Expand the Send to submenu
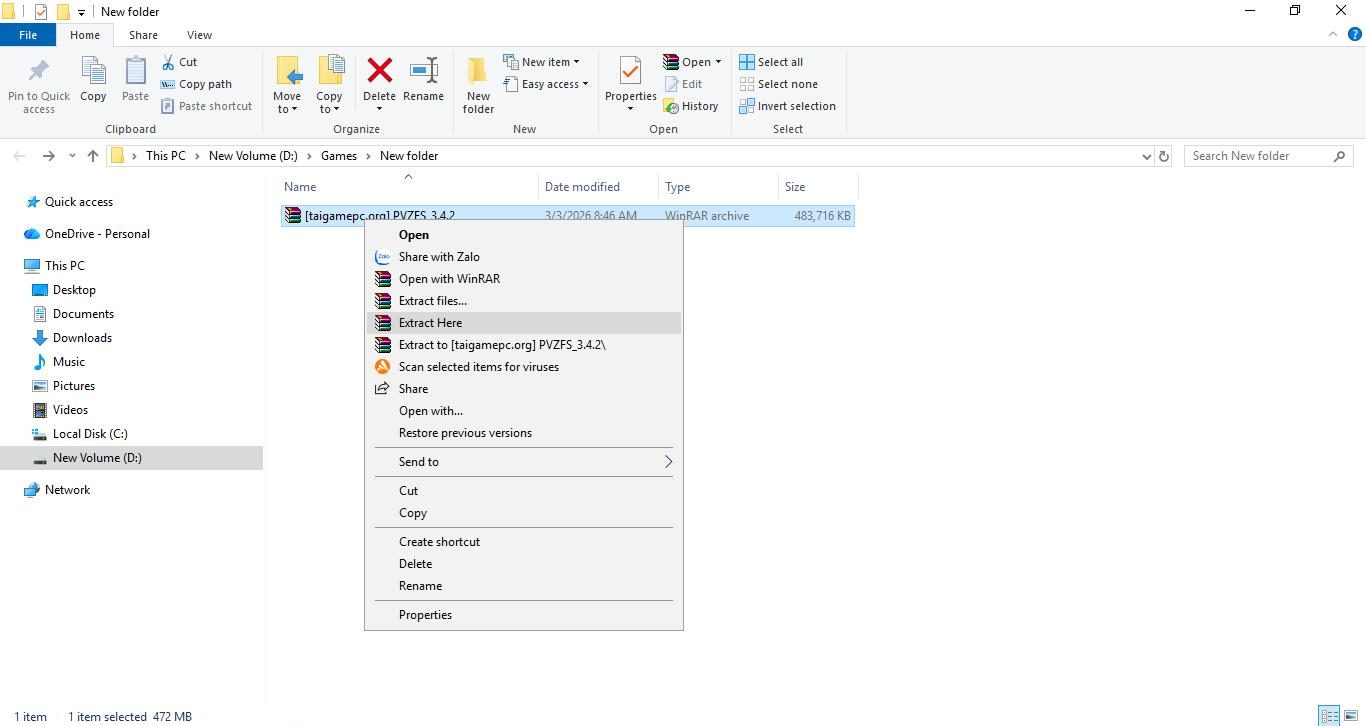The height and width of the screenshot is (726, 1366). 523,462
